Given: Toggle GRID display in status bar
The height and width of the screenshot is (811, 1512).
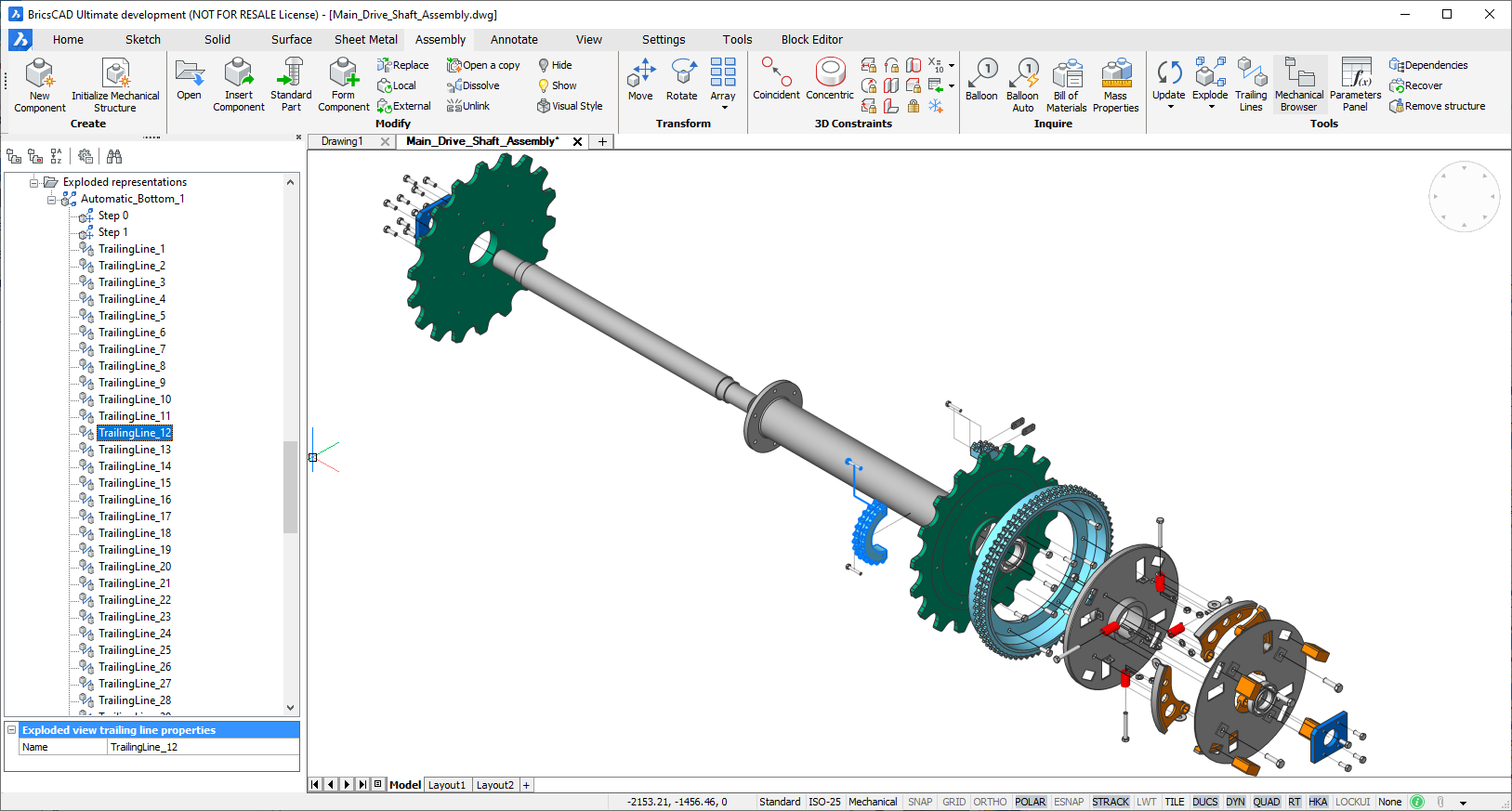Looking at the screenshot, I should tap(953, 802).
